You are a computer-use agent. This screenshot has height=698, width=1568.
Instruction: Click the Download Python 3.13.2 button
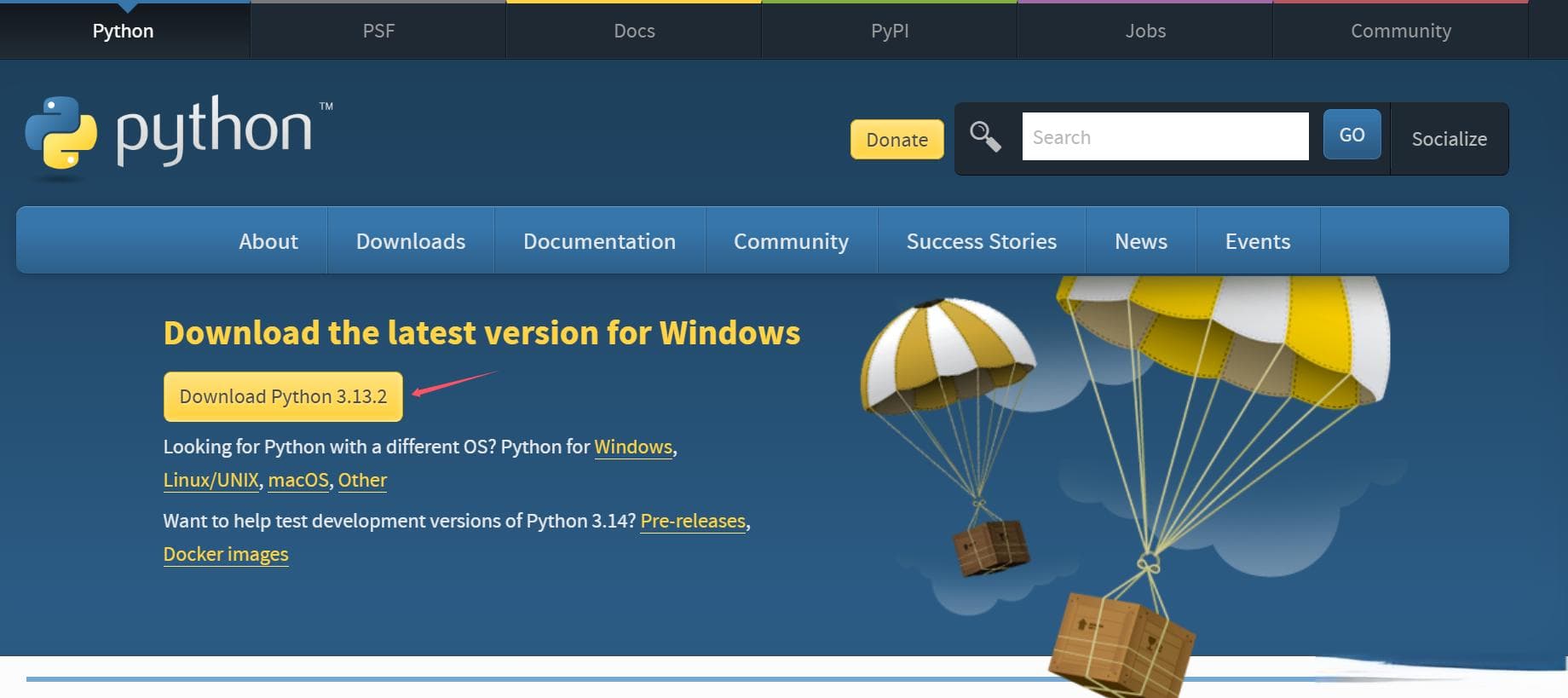283,396
